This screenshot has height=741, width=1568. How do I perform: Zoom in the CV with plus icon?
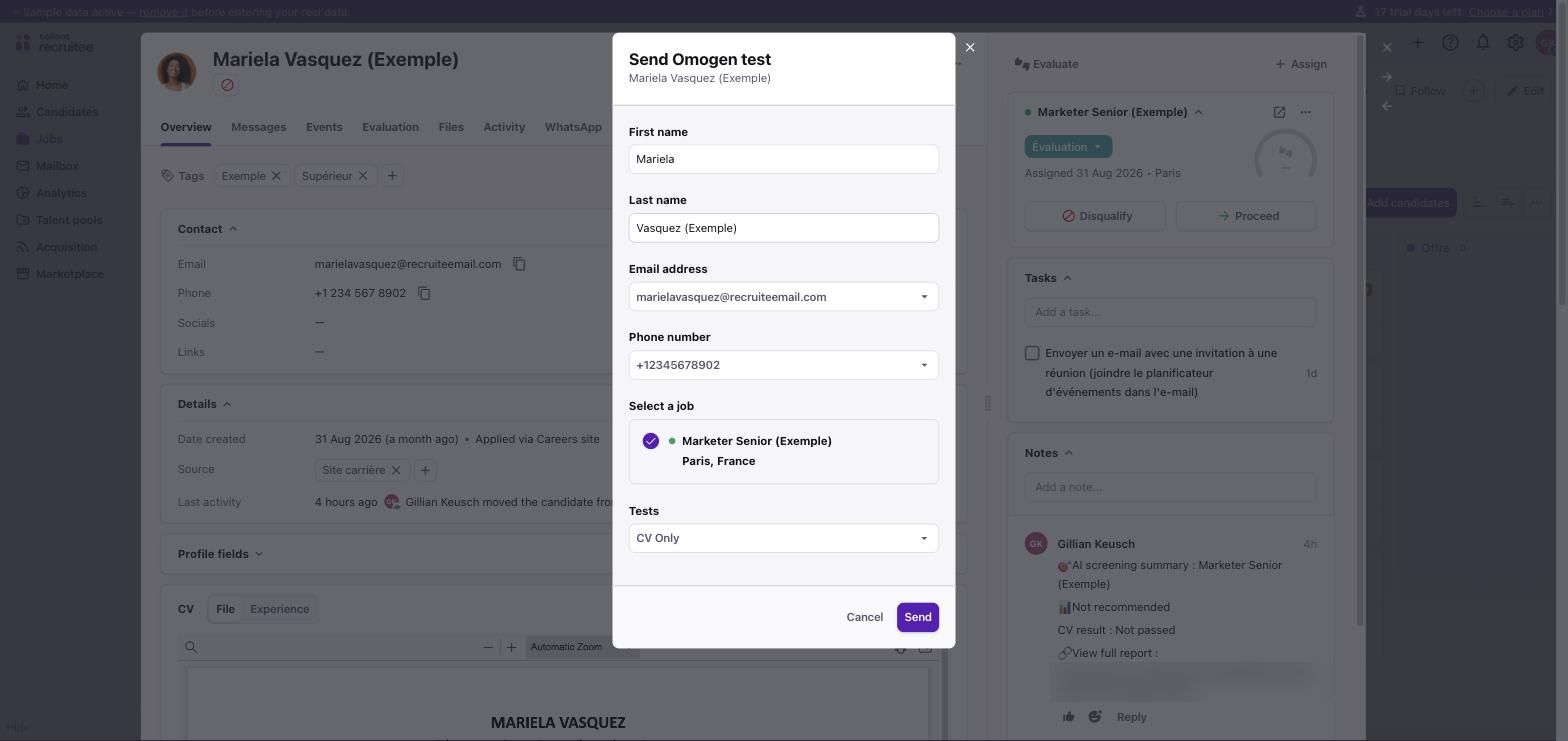[511, 647]
